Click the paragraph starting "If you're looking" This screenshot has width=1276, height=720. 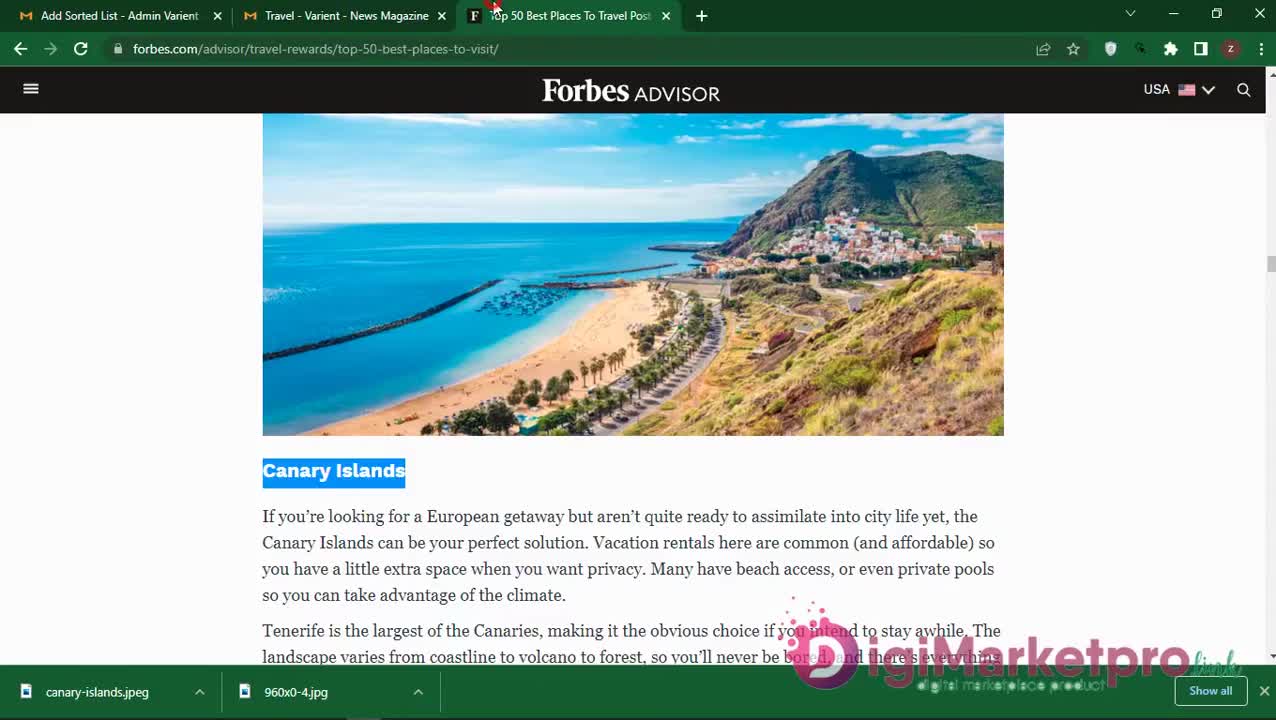(628, 556)
